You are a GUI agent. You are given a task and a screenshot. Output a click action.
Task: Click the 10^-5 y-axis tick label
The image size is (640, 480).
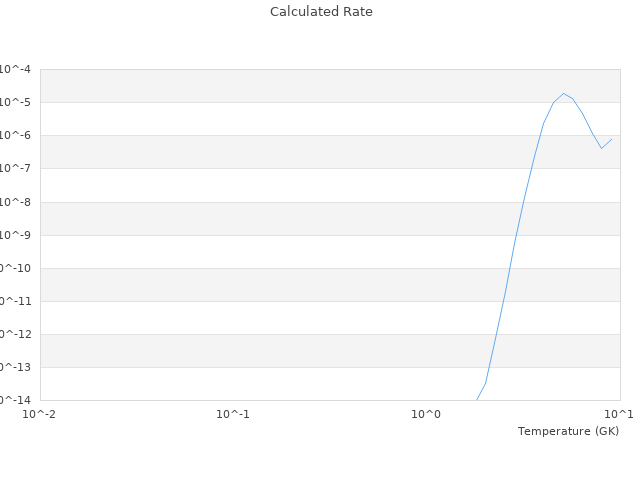[x=14, y=102]
